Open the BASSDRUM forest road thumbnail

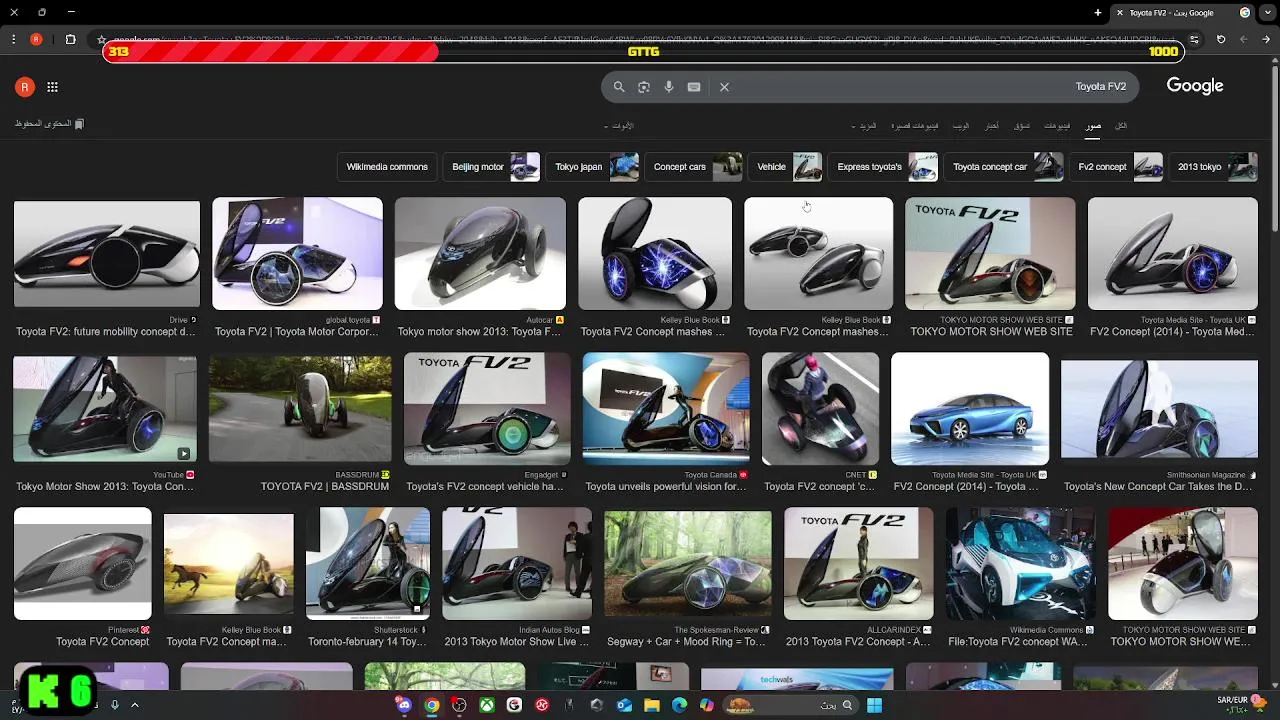[300, 408]
